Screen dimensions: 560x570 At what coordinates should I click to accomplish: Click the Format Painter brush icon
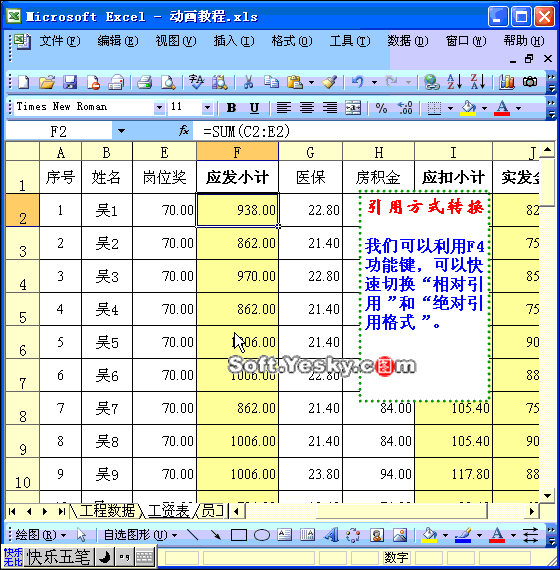(329, 82)
